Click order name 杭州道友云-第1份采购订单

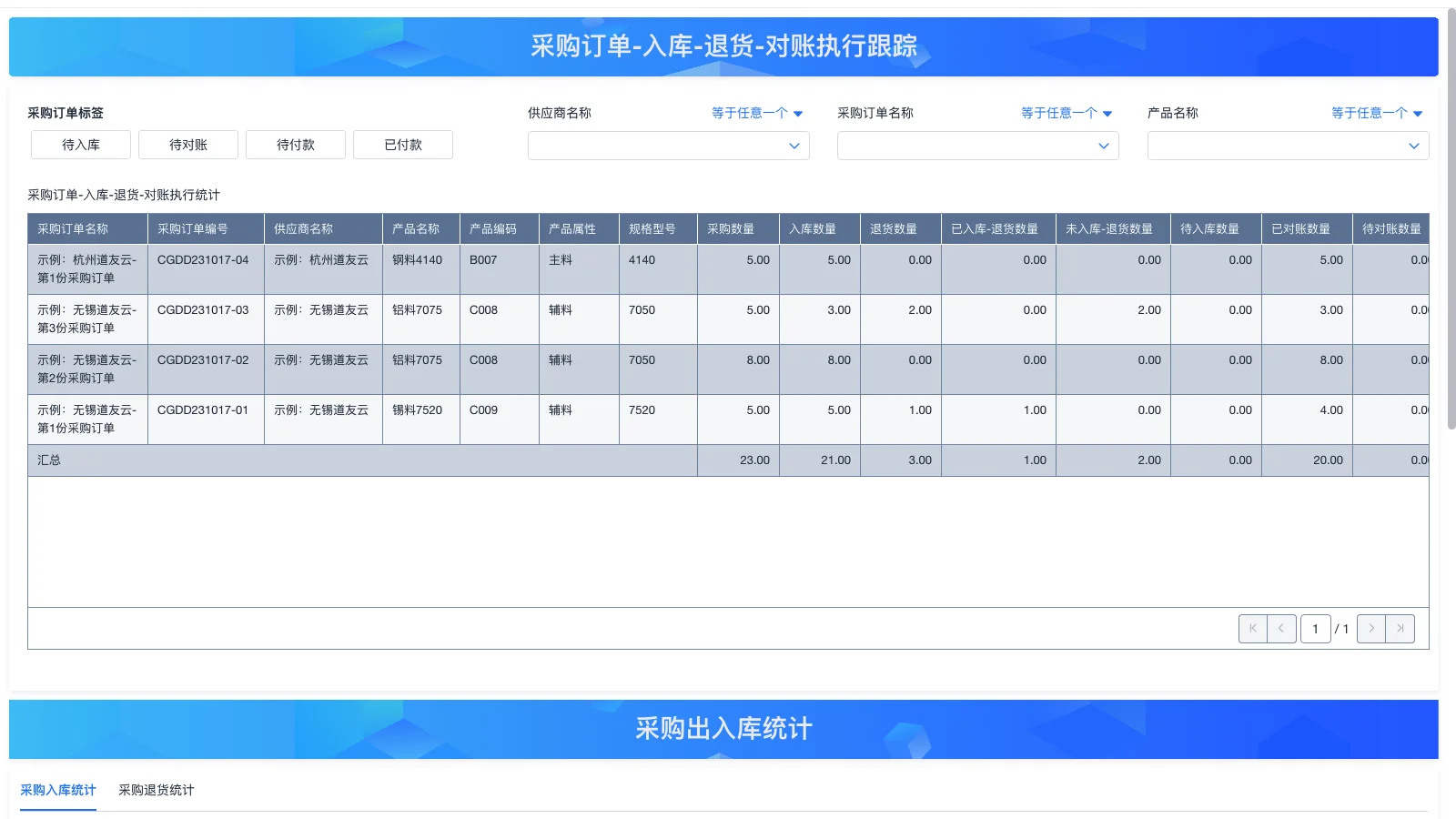tap(87, 269)
